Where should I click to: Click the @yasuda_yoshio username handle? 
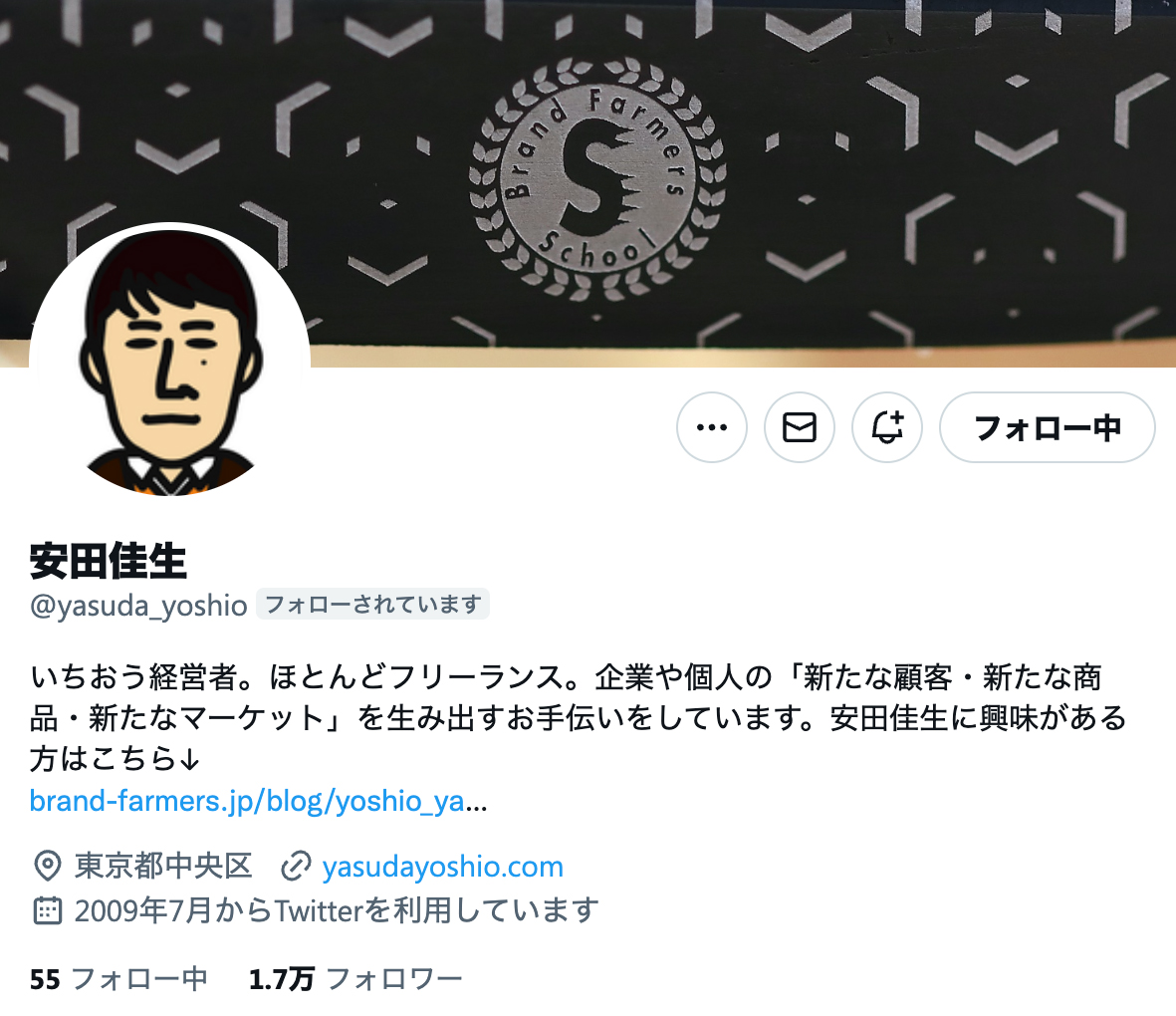[x=138, y=605]
